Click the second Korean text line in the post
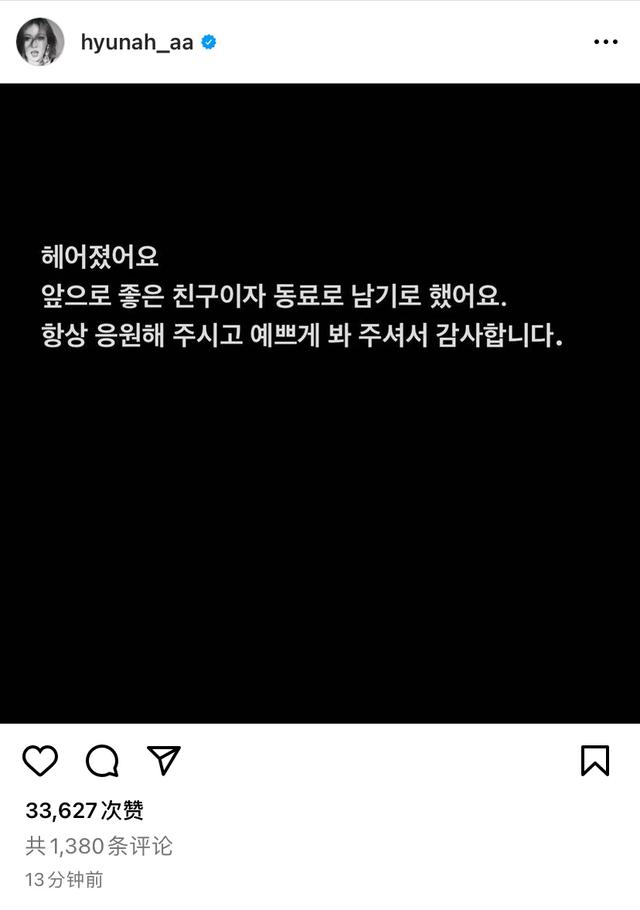Image resolution: width=640 pixels, height=910 pixels. point(274,295)
